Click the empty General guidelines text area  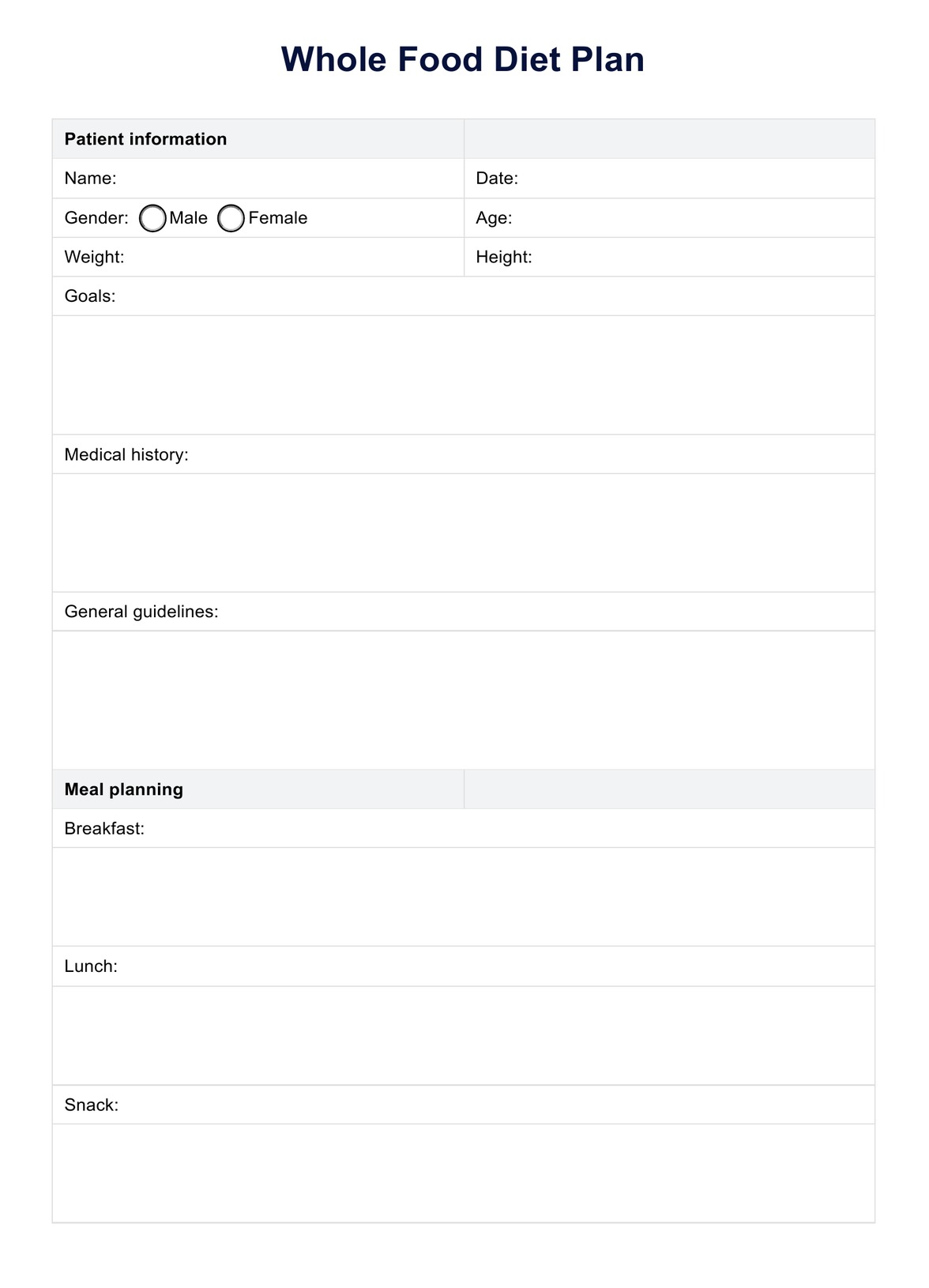[463, 700]
